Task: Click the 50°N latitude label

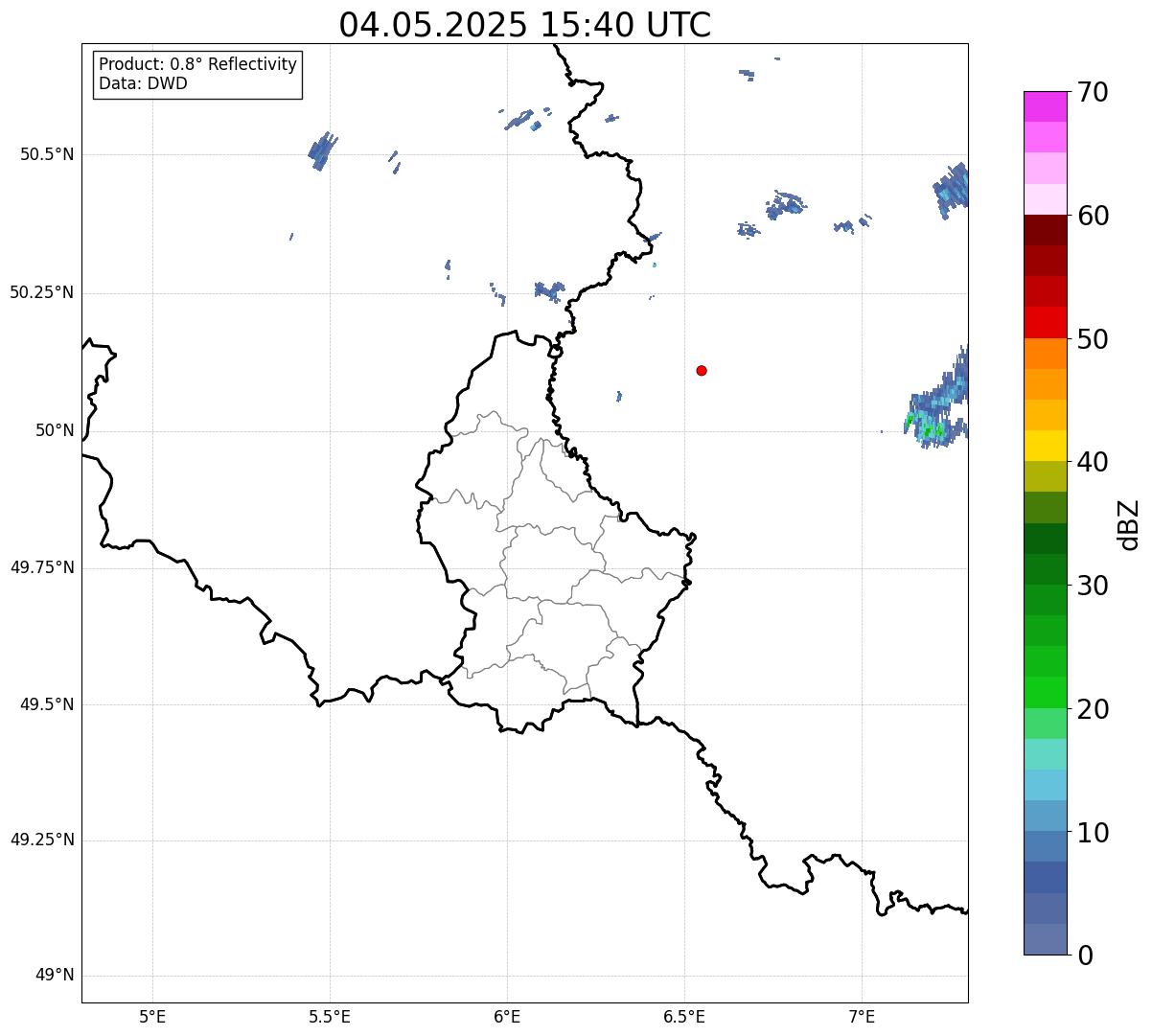Action: point(55,430)
